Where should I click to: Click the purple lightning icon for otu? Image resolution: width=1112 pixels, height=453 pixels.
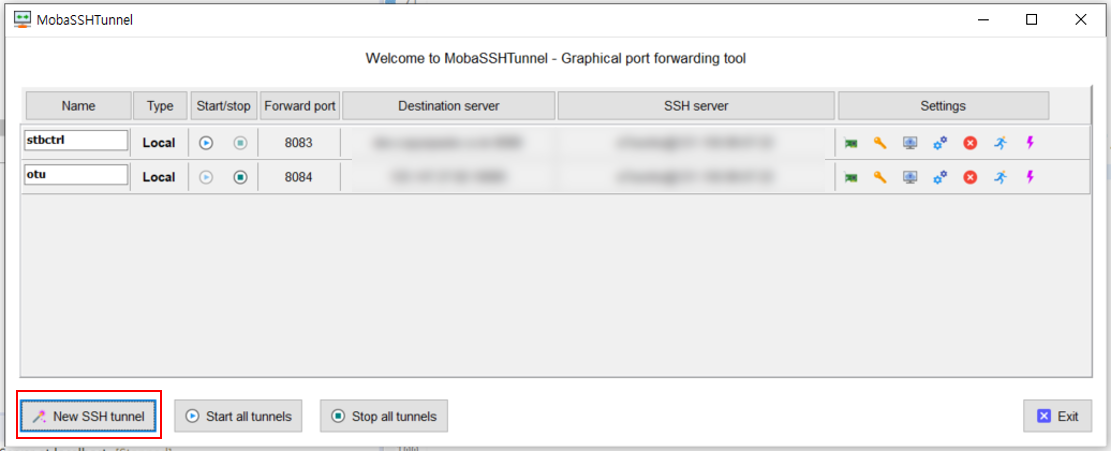point(1030,177)
